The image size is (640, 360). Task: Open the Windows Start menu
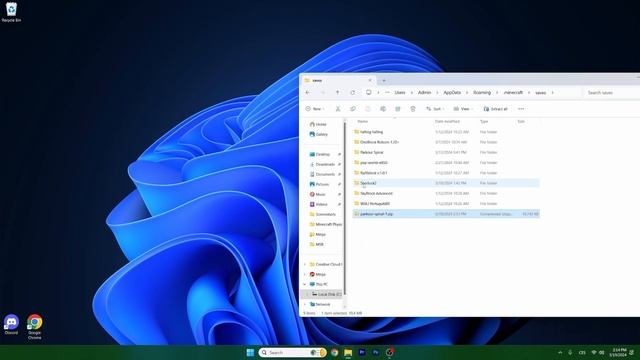pos(250,352)
